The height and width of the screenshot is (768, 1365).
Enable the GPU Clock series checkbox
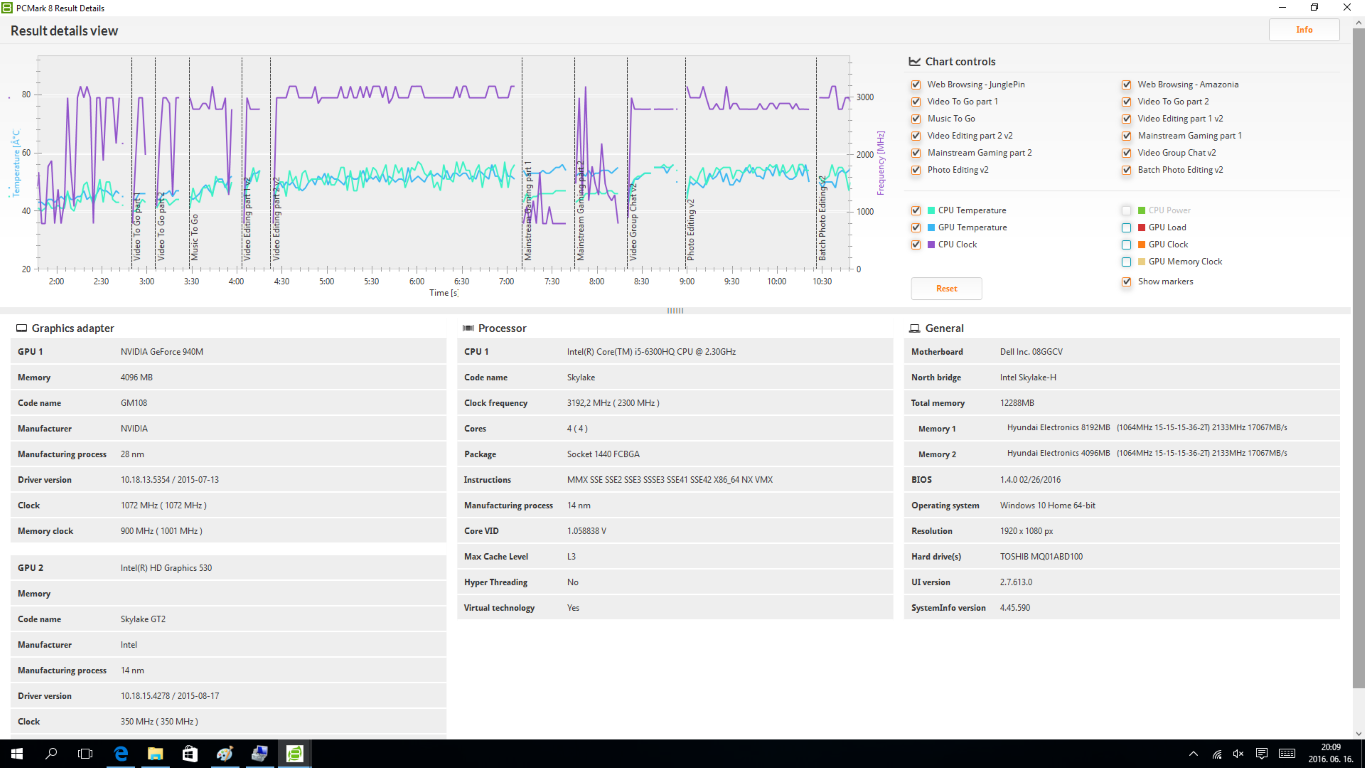1127,245
